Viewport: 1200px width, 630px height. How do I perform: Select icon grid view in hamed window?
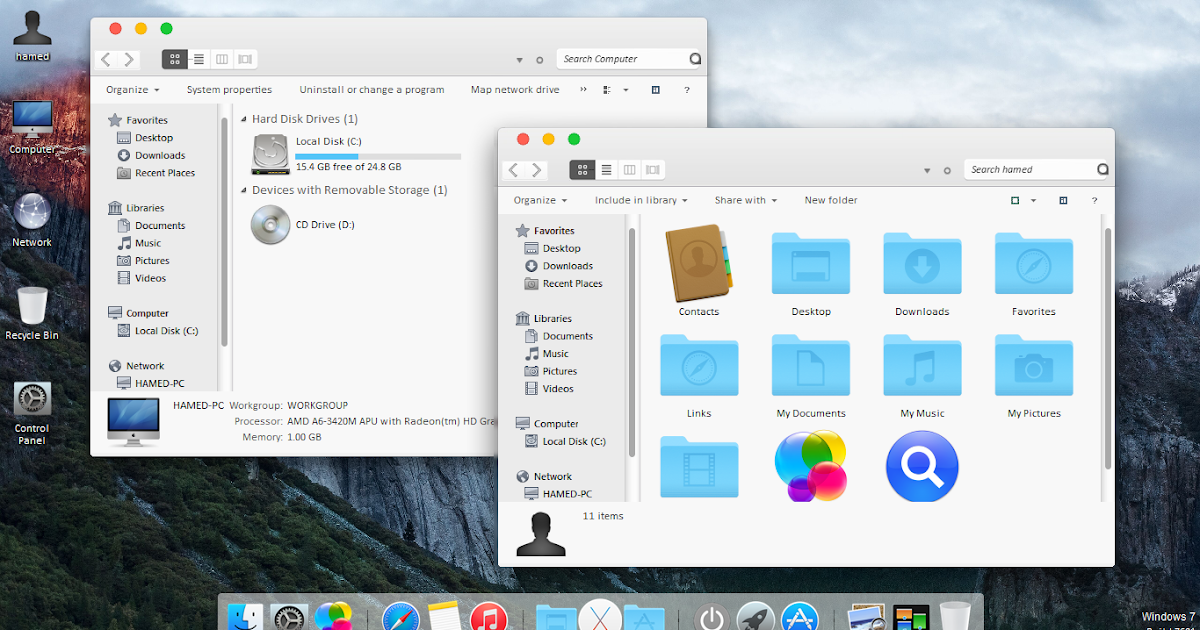pos(582,170)
